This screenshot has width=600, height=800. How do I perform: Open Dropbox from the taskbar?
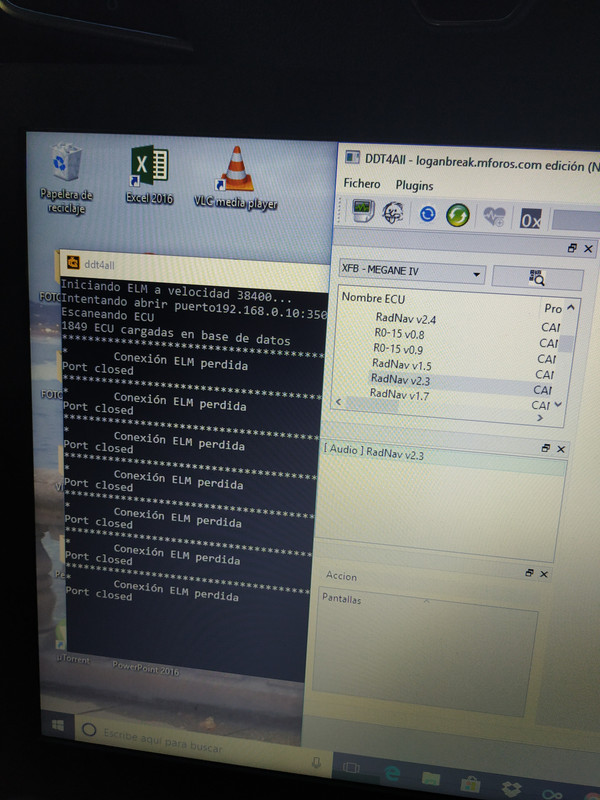coord(512,788)
